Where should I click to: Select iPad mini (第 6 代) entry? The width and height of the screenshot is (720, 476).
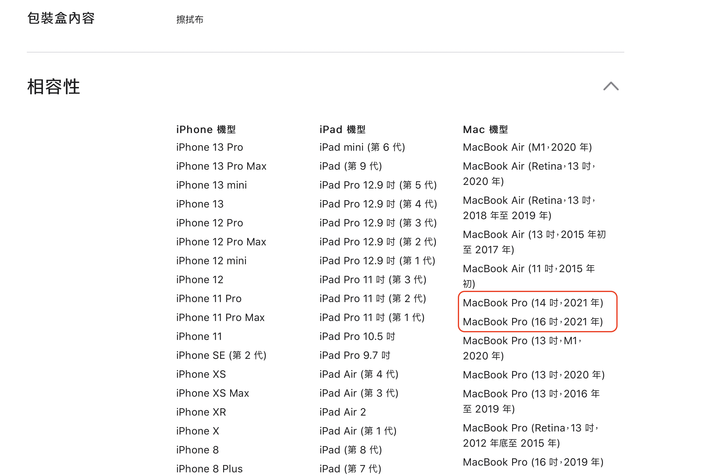point(362,147)
